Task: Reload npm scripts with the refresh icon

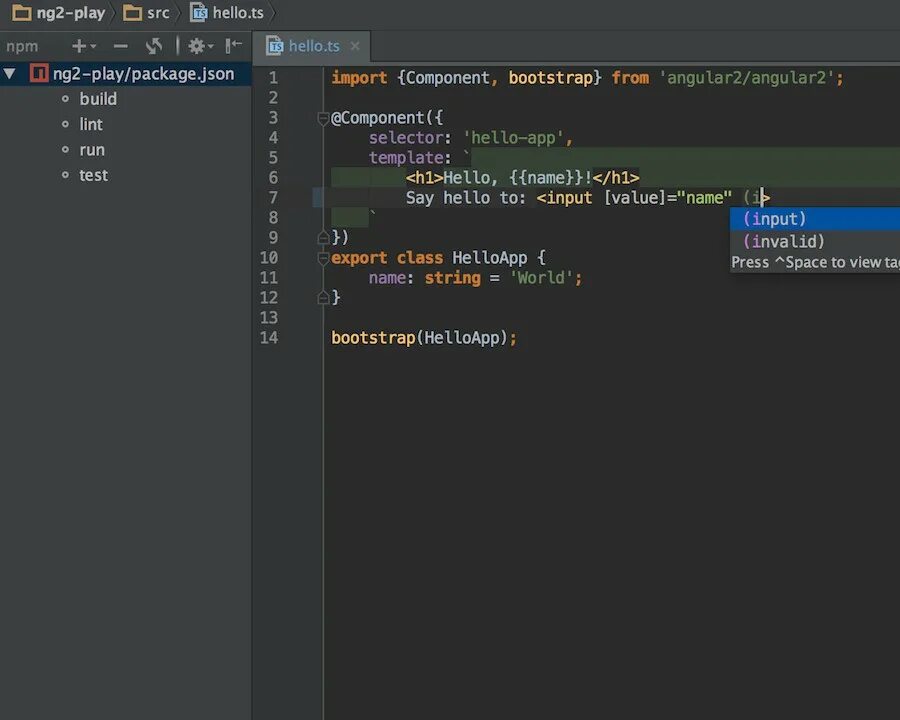Action: point(154,46)
